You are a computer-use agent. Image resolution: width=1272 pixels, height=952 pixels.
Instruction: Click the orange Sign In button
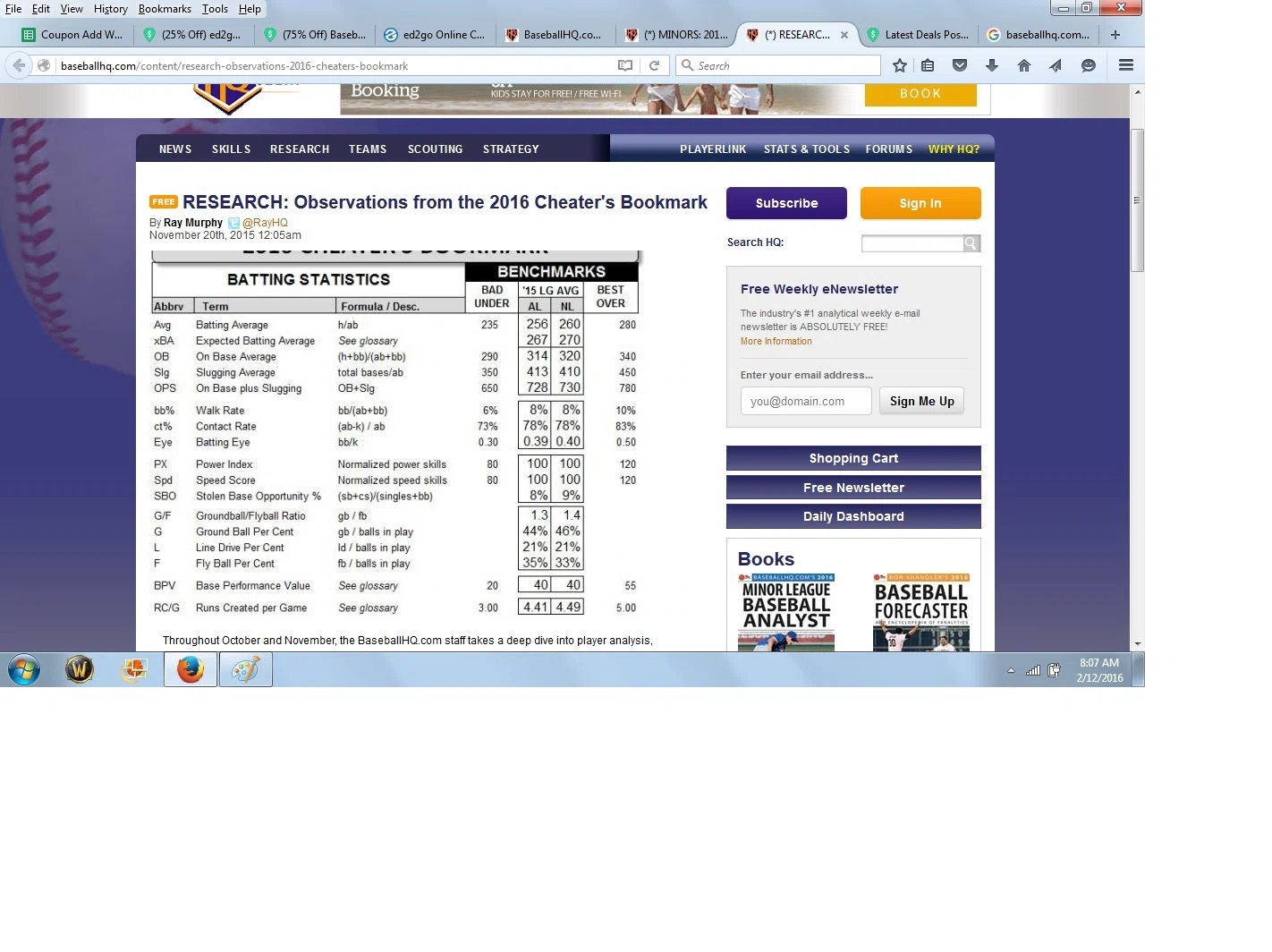click(x=920, y=203)
